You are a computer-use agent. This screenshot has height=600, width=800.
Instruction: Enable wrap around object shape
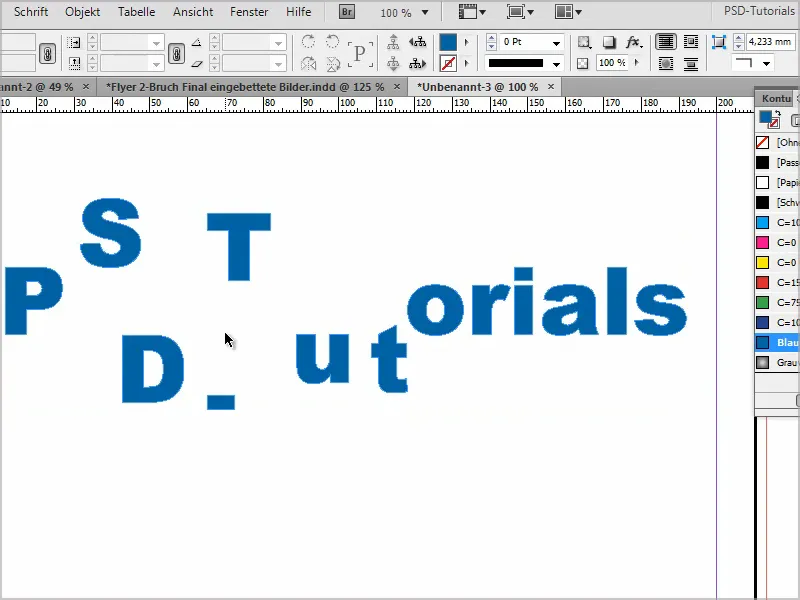(666, 64)
